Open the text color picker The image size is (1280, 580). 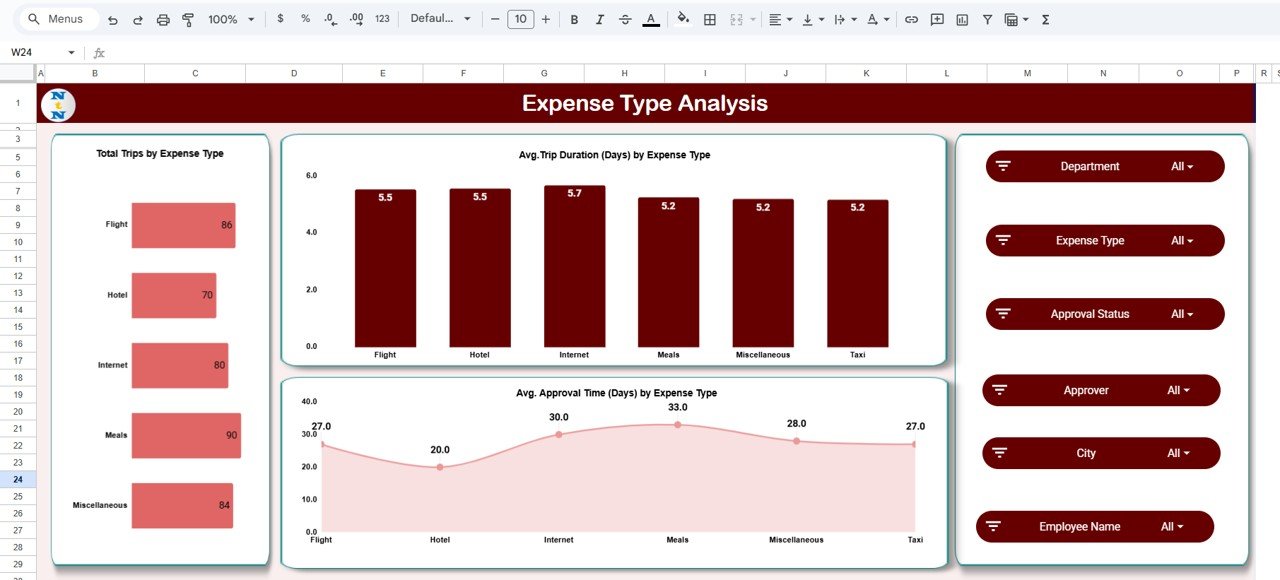pos(650,19)
